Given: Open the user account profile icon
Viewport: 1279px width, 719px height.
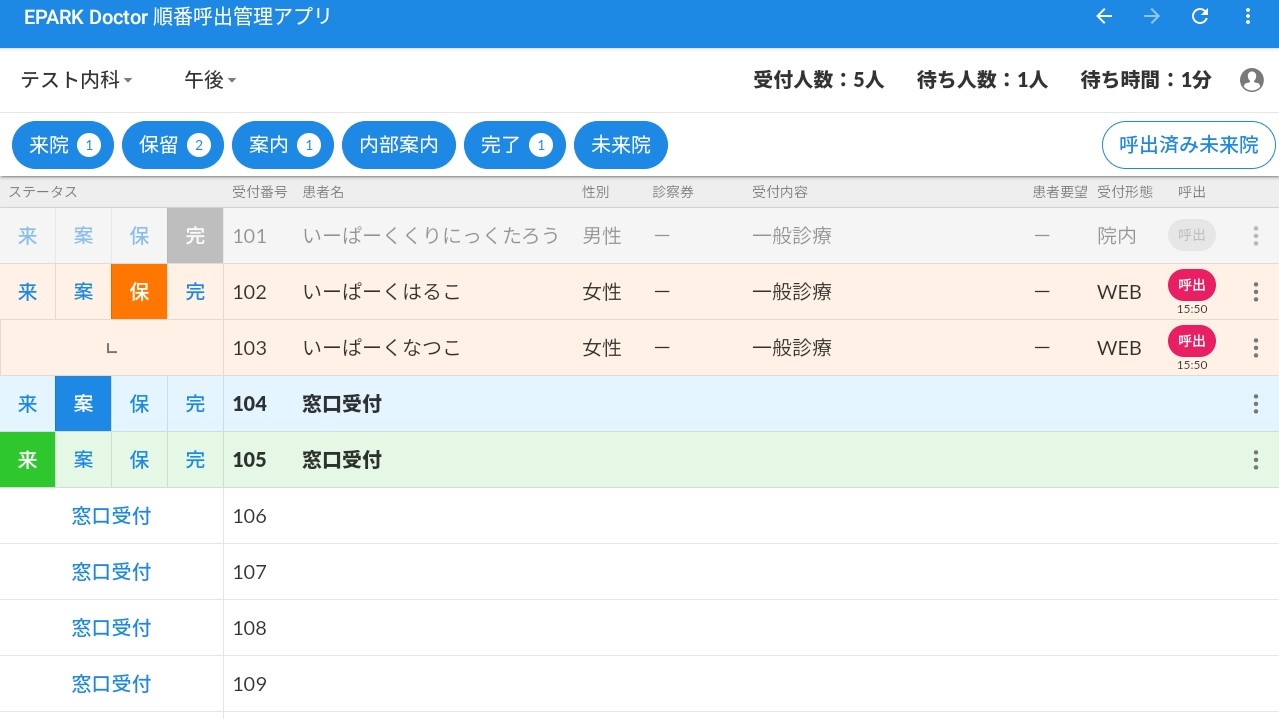Looking at the screenshot, I should click(1251, 80).
